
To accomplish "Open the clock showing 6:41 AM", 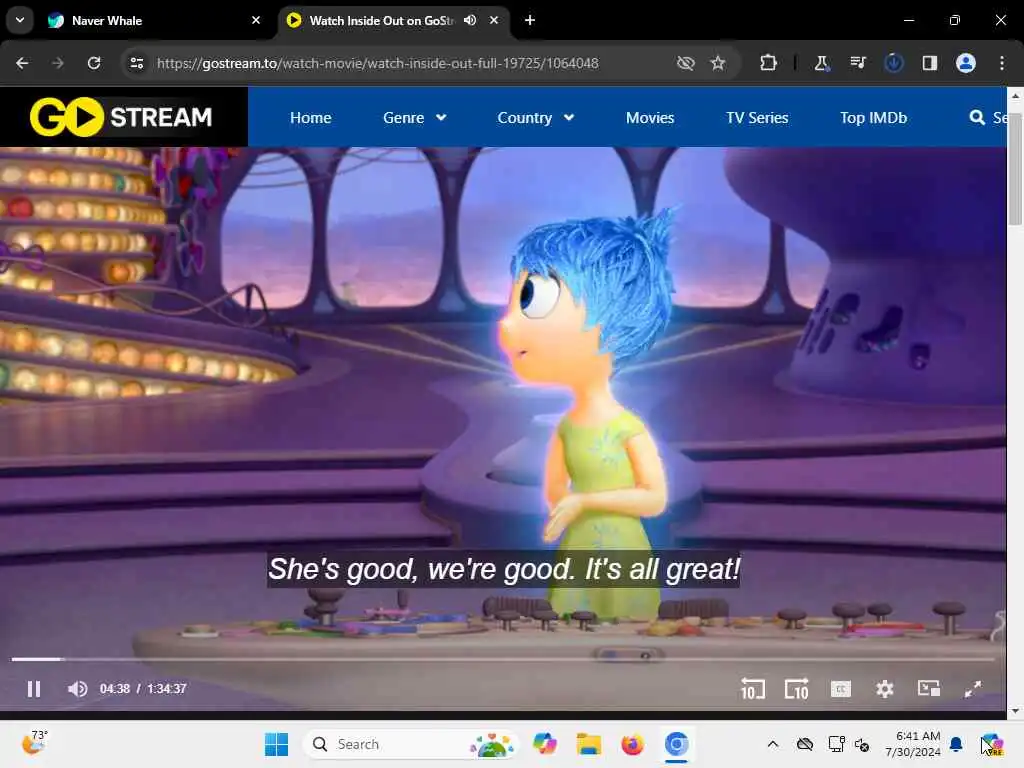I will (913, 744).
